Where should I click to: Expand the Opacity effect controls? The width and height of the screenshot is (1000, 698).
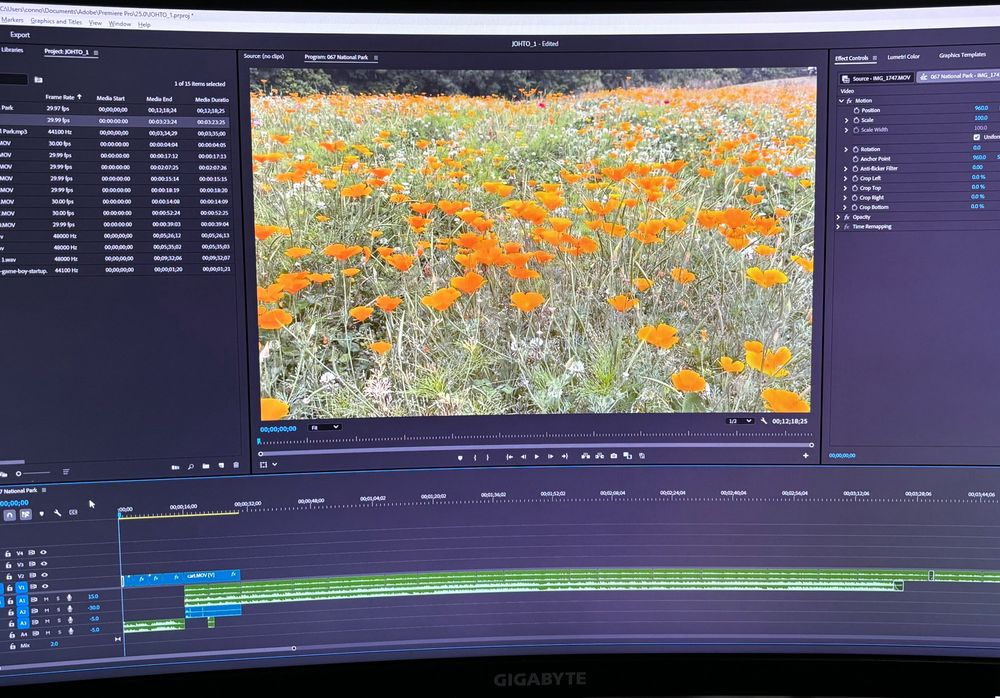(x=838, y=215)
